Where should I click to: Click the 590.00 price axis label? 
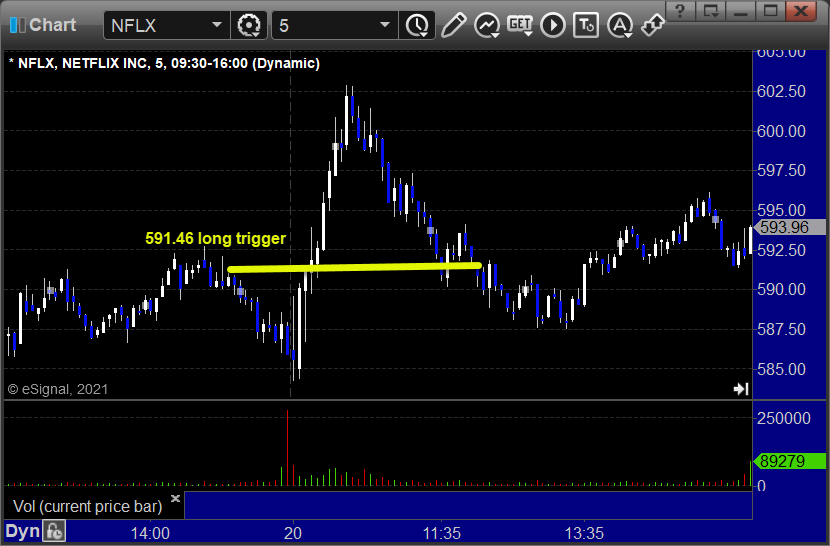781,290
